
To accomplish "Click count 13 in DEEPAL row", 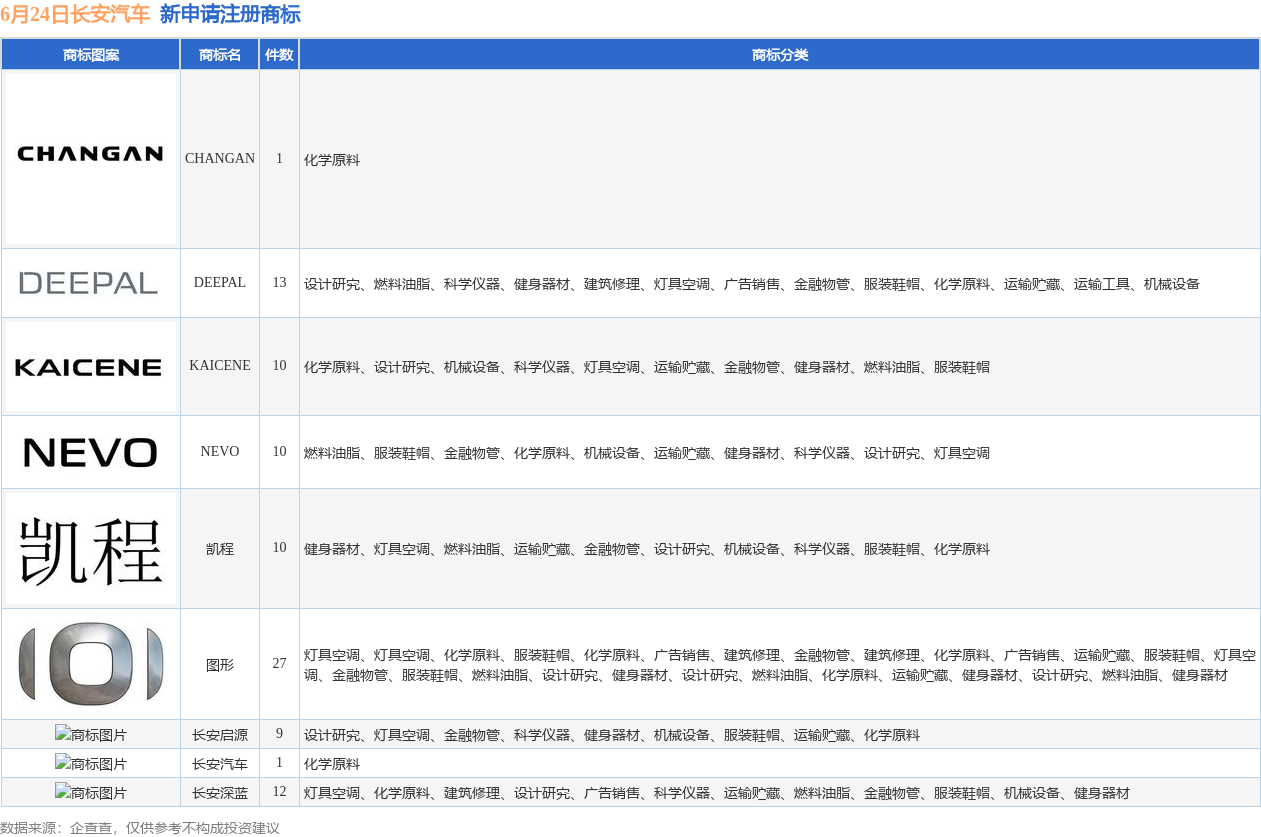I will 279,283.
